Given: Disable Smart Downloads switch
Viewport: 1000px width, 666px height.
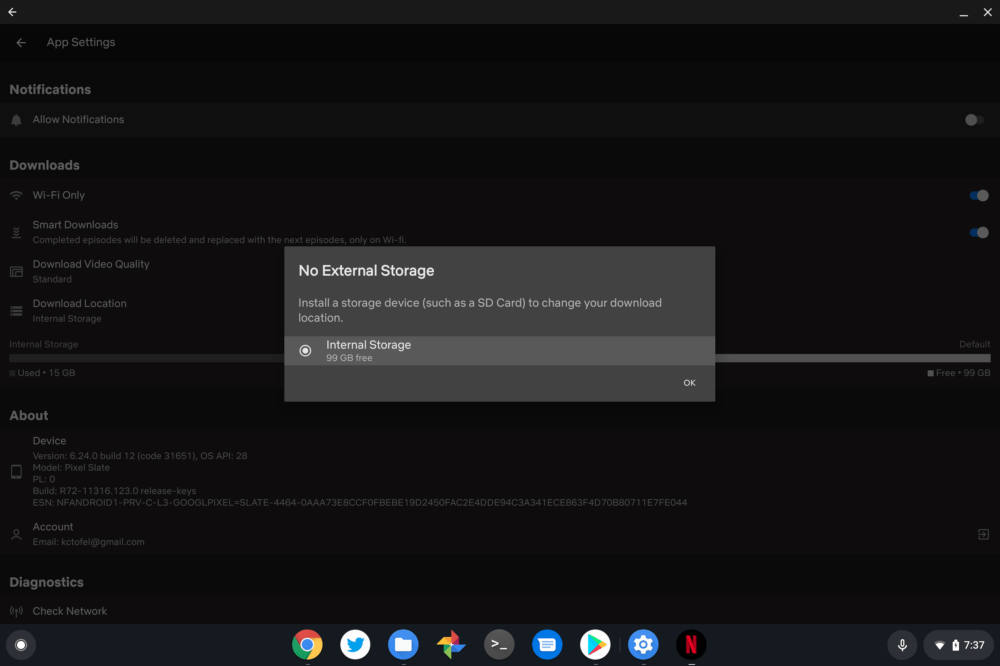Looking at the screenshot, I should [979, 233].
